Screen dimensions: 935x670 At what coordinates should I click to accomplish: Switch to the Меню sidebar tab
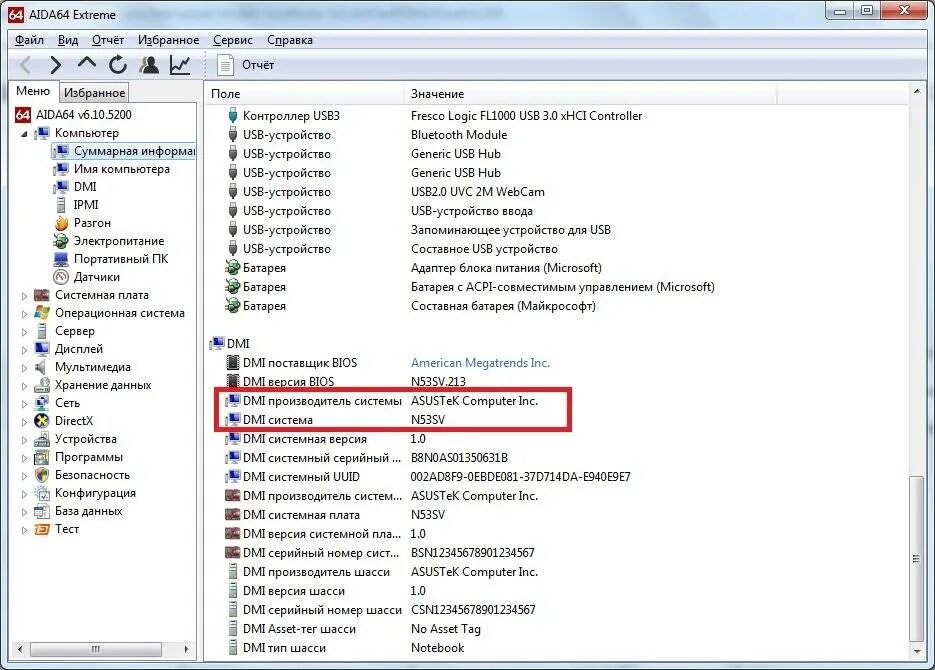(33, 91)
